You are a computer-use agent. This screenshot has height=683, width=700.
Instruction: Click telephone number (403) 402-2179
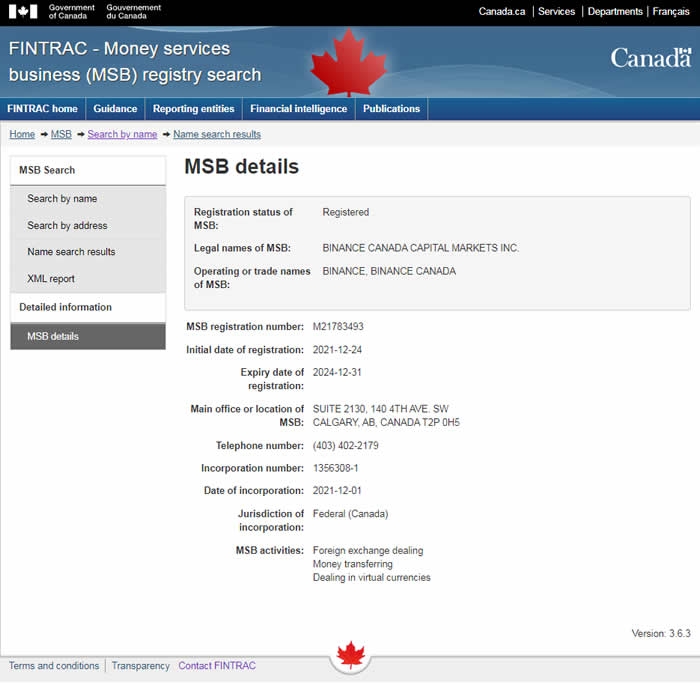click(x=346, y=446)
